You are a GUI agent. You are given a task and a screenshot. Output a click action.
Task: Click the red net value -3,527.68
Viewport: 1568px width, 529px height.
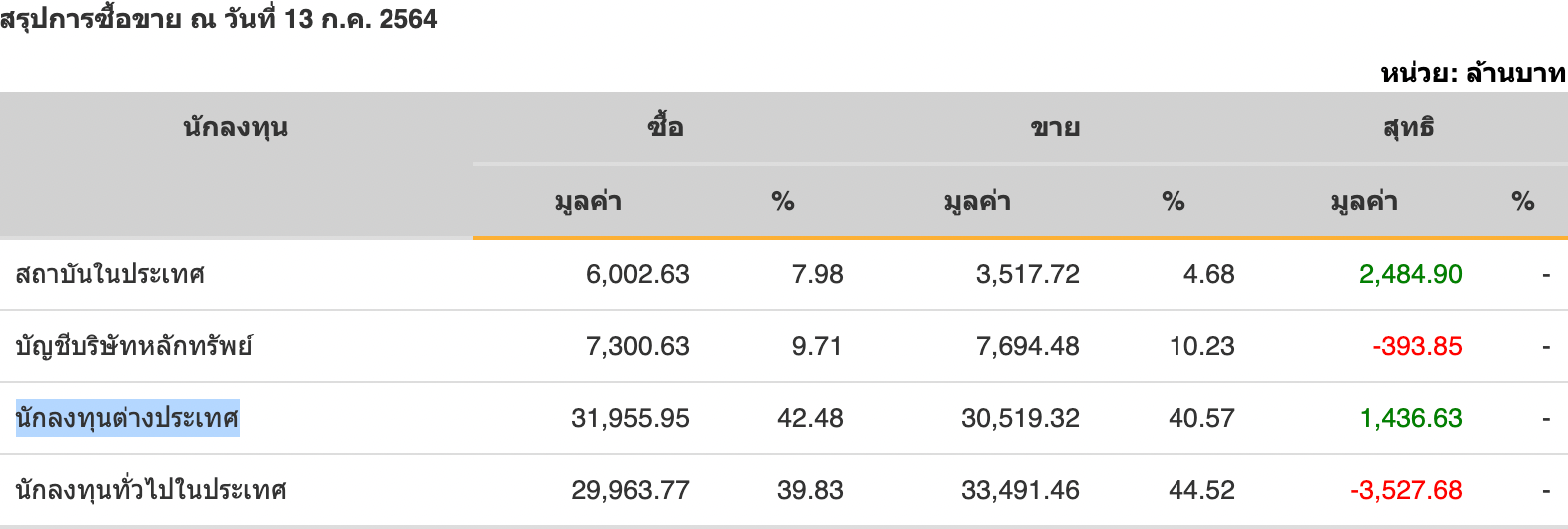pyautogui.click(x=1406, y=490)
